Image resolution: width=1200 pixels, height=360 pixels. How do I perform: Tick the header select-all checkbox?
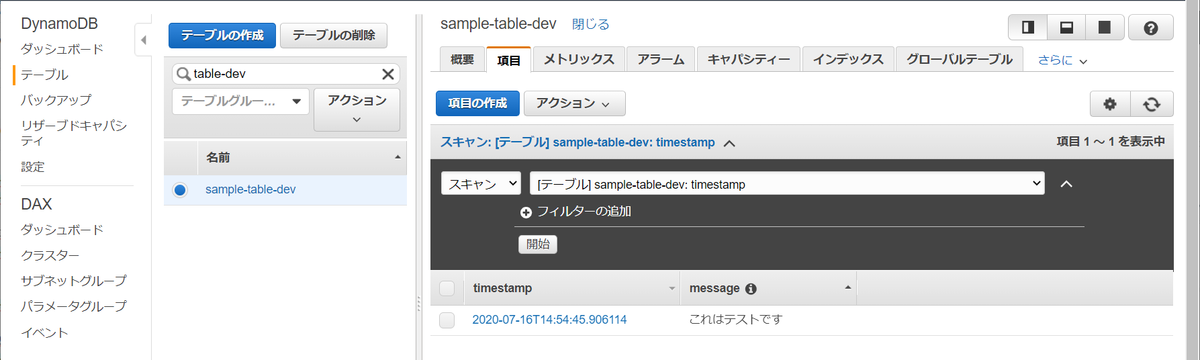(x=447, y=288)
